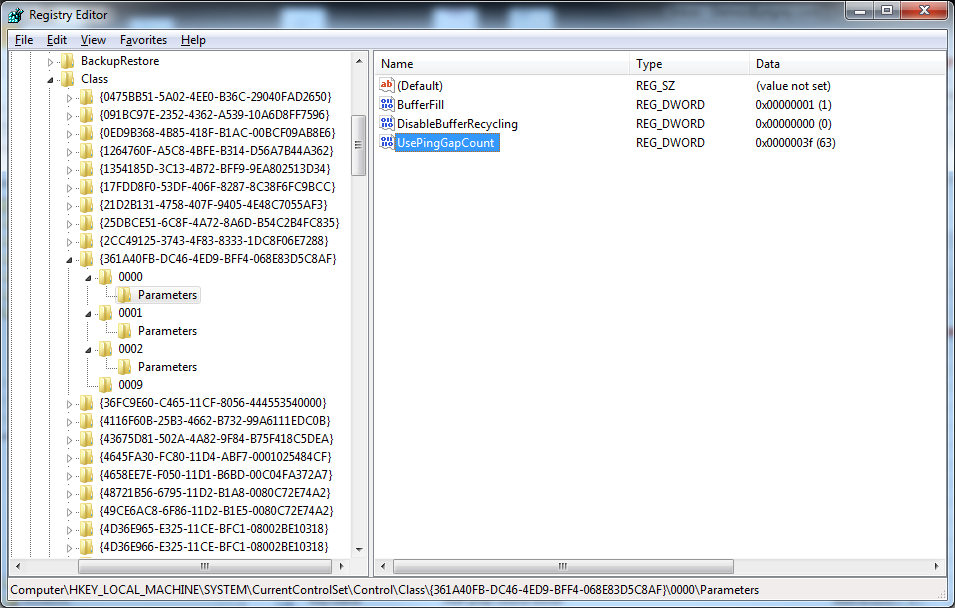Screen dimensions: 955x608
Task: Collapse the Class key
Action: pos(51,79)
